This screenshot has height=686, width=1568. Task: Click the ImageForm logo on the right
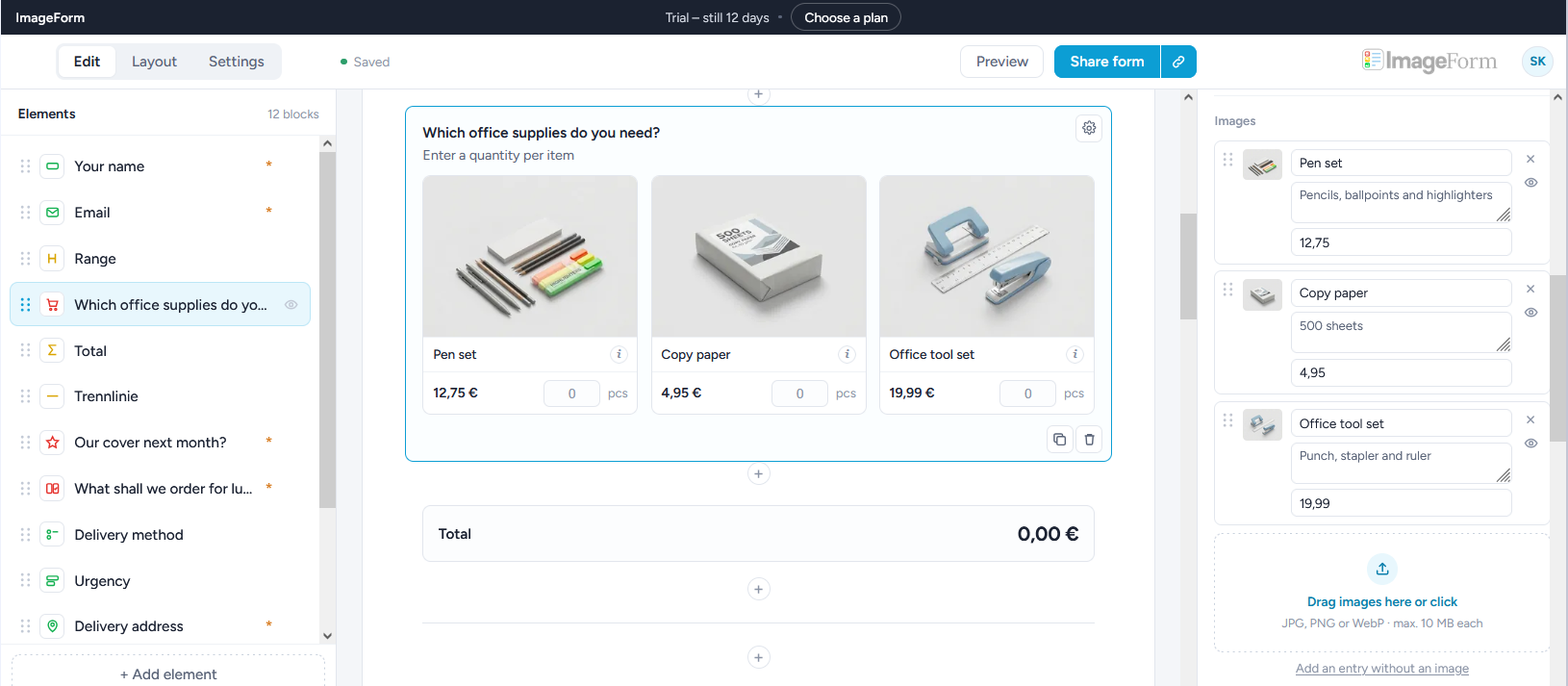pos(1429,62)
